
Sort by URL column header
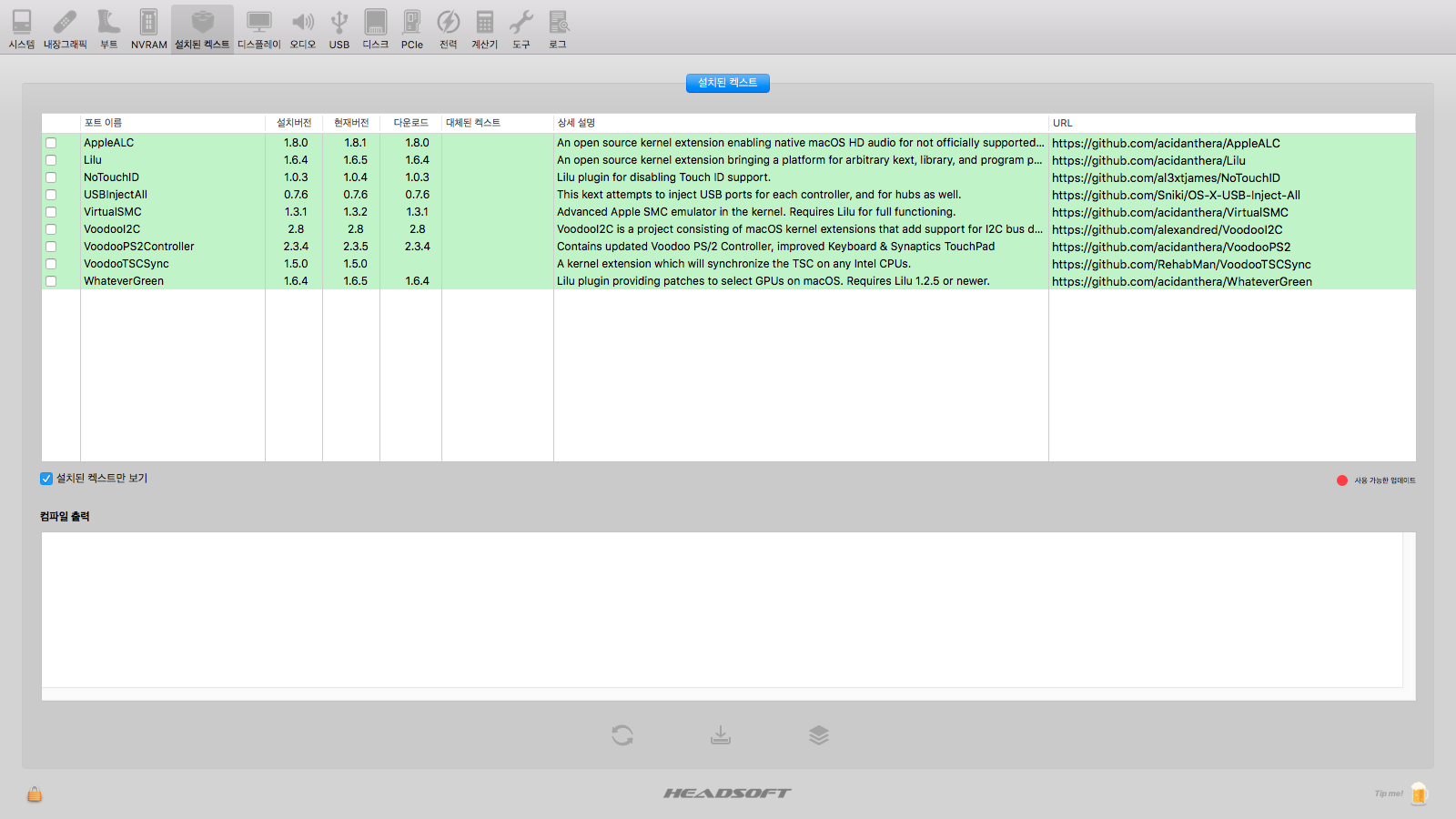click(x=1232, y=123)
